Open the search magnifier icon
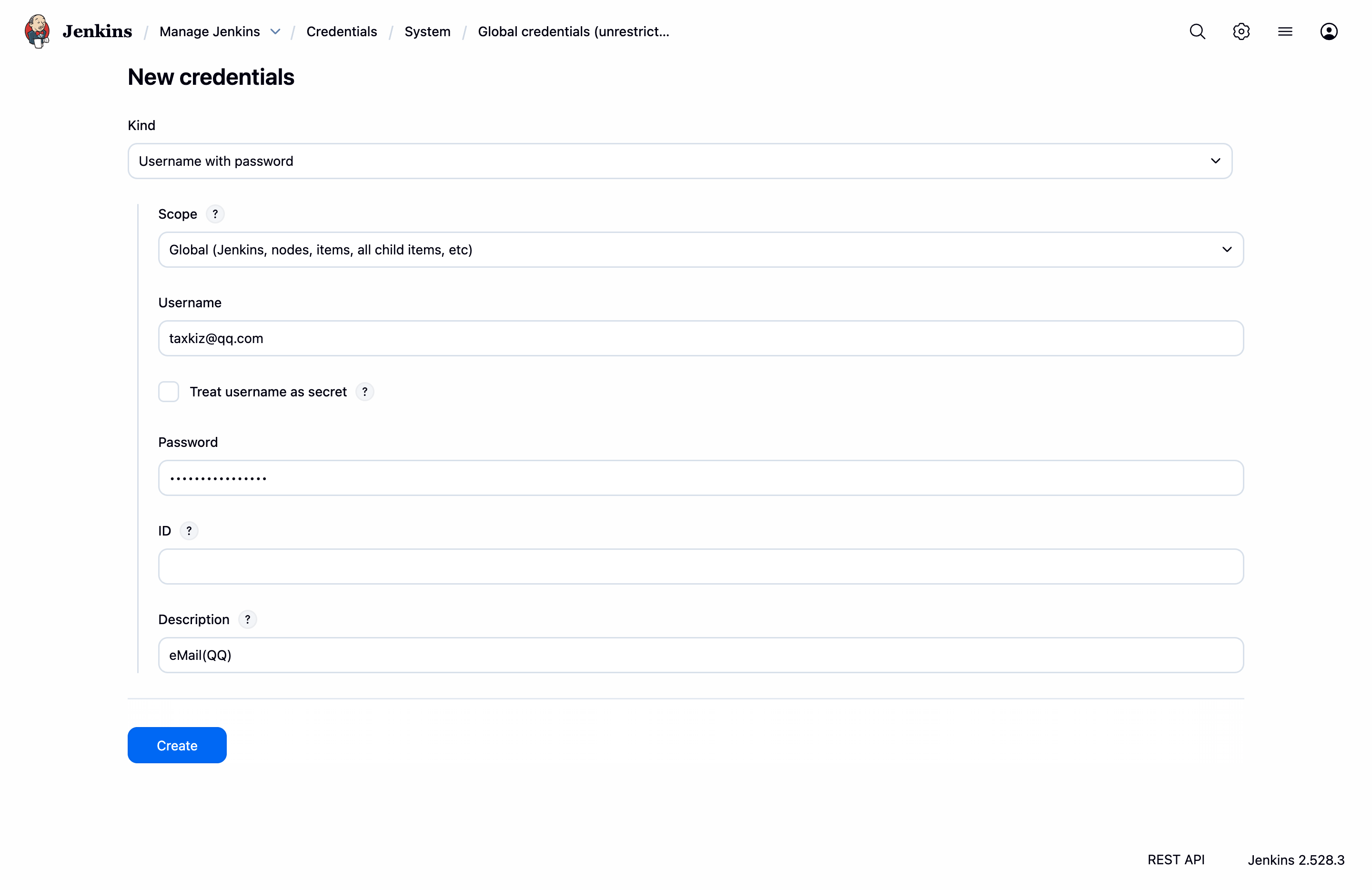 (1197, 31)
